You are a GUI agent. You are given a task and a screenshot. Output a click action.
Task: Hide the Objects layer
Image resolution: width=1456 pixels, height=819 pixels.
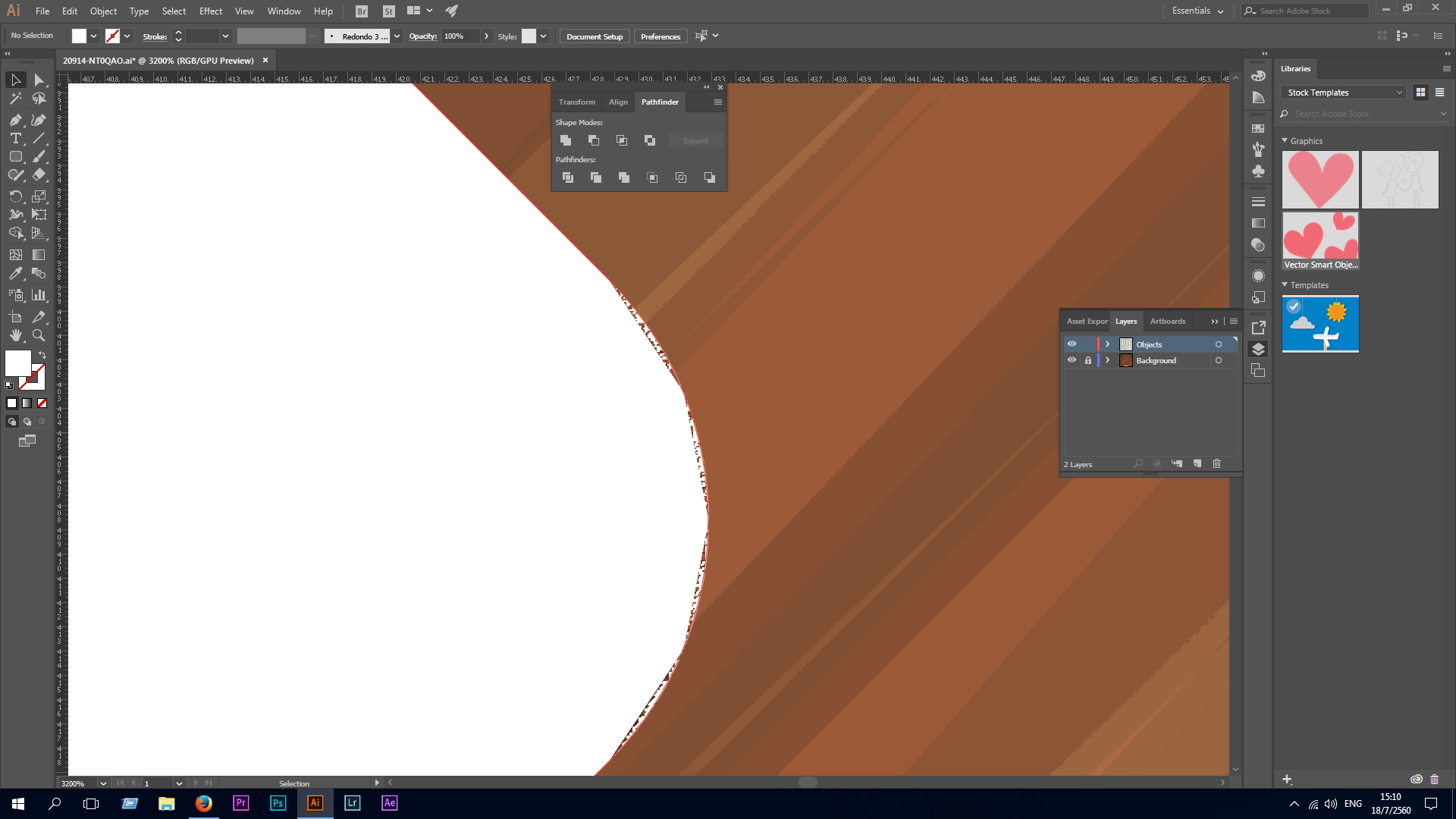coord(1072,344)
